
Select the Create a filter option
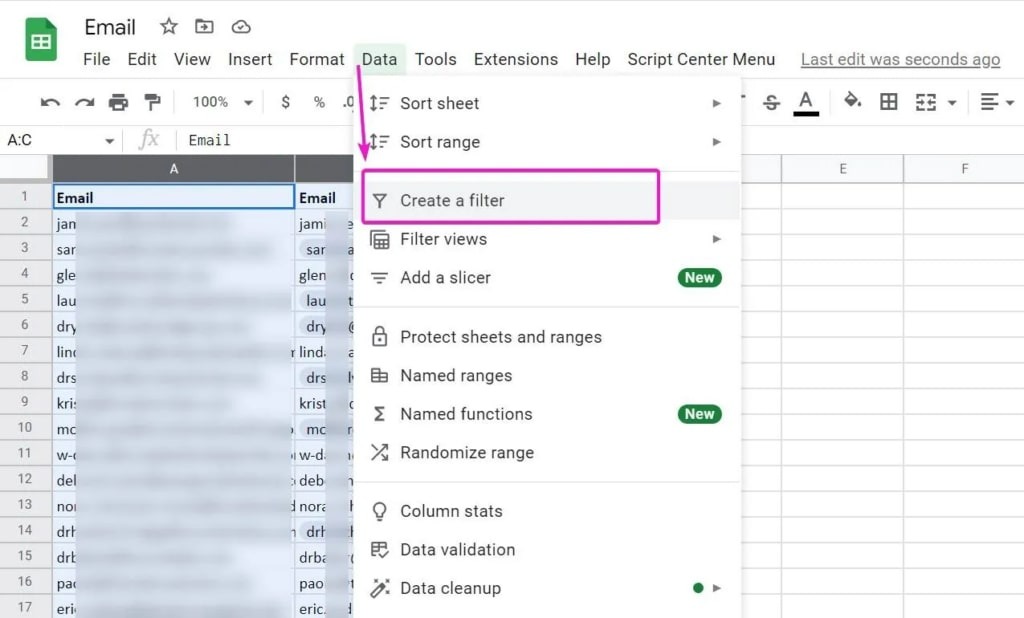coord(460,199)
